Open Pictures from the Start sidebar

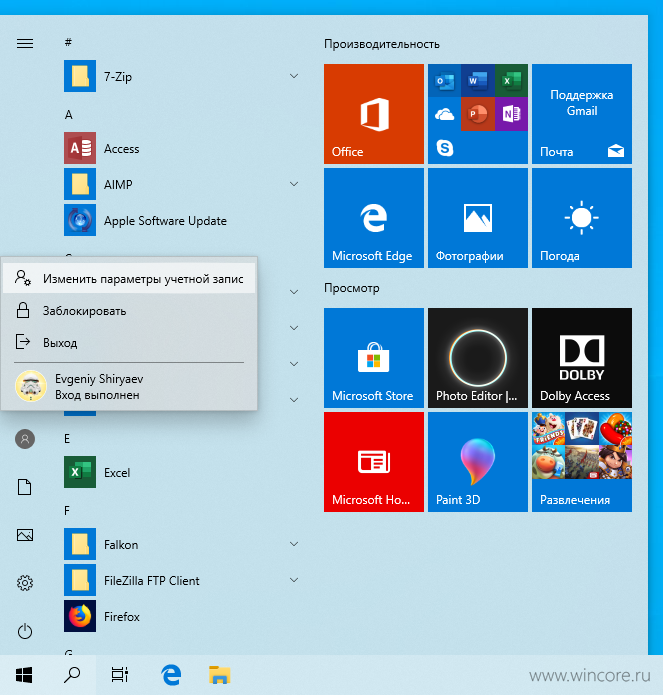[x=25, y=535]
